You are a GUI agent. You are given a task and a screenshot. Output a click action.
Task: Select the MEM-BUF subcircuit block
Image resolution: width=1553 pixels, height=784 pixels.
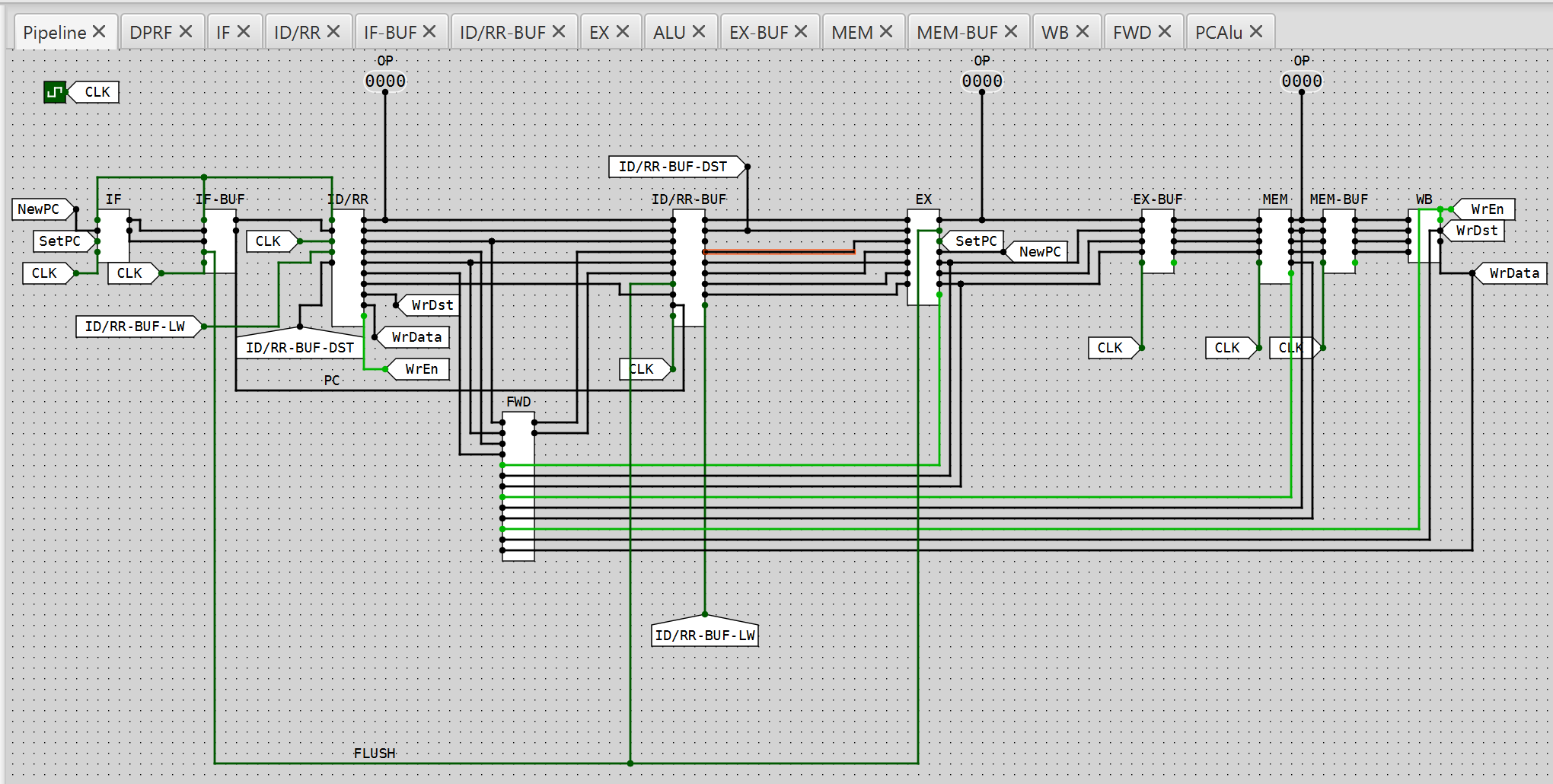click(1339, 241)
